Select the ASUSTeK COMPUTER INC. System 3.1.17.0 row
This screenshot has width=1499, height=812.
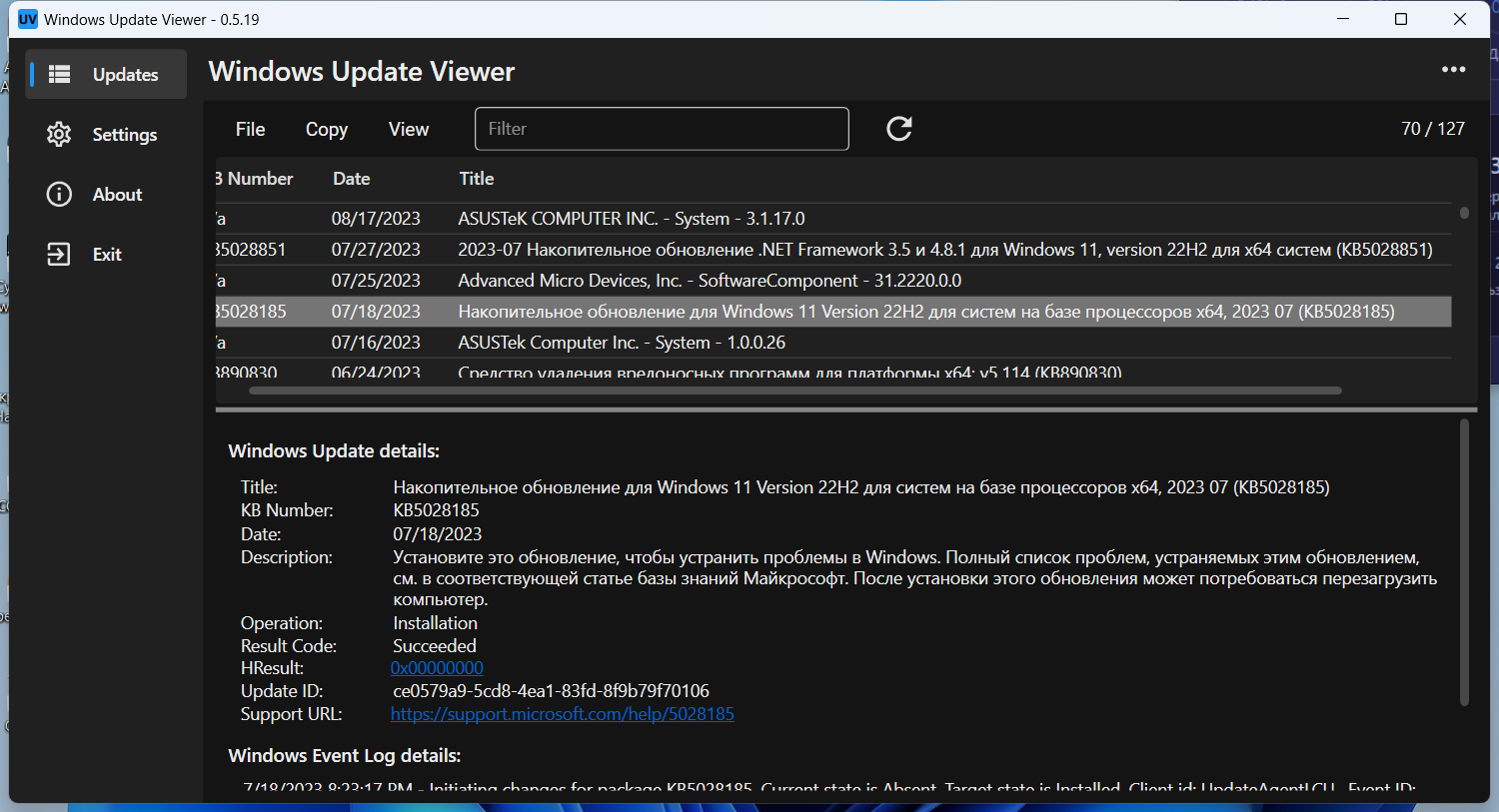833,219
